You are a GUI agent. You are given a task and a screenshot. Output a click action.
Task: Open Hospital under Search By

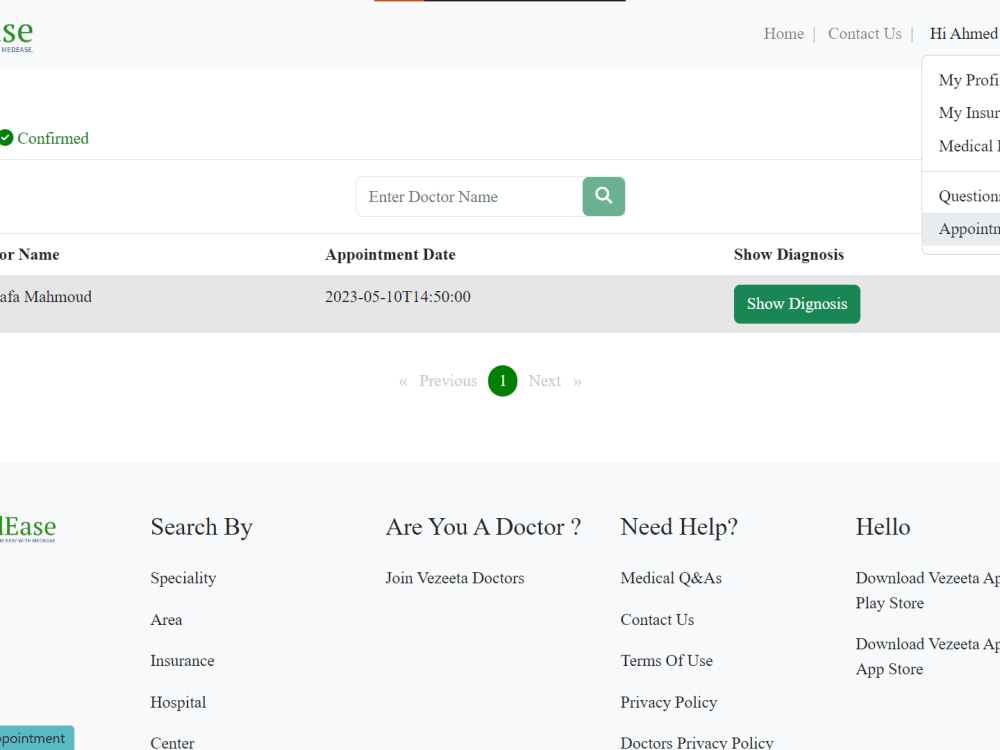(x=178, y=702)
